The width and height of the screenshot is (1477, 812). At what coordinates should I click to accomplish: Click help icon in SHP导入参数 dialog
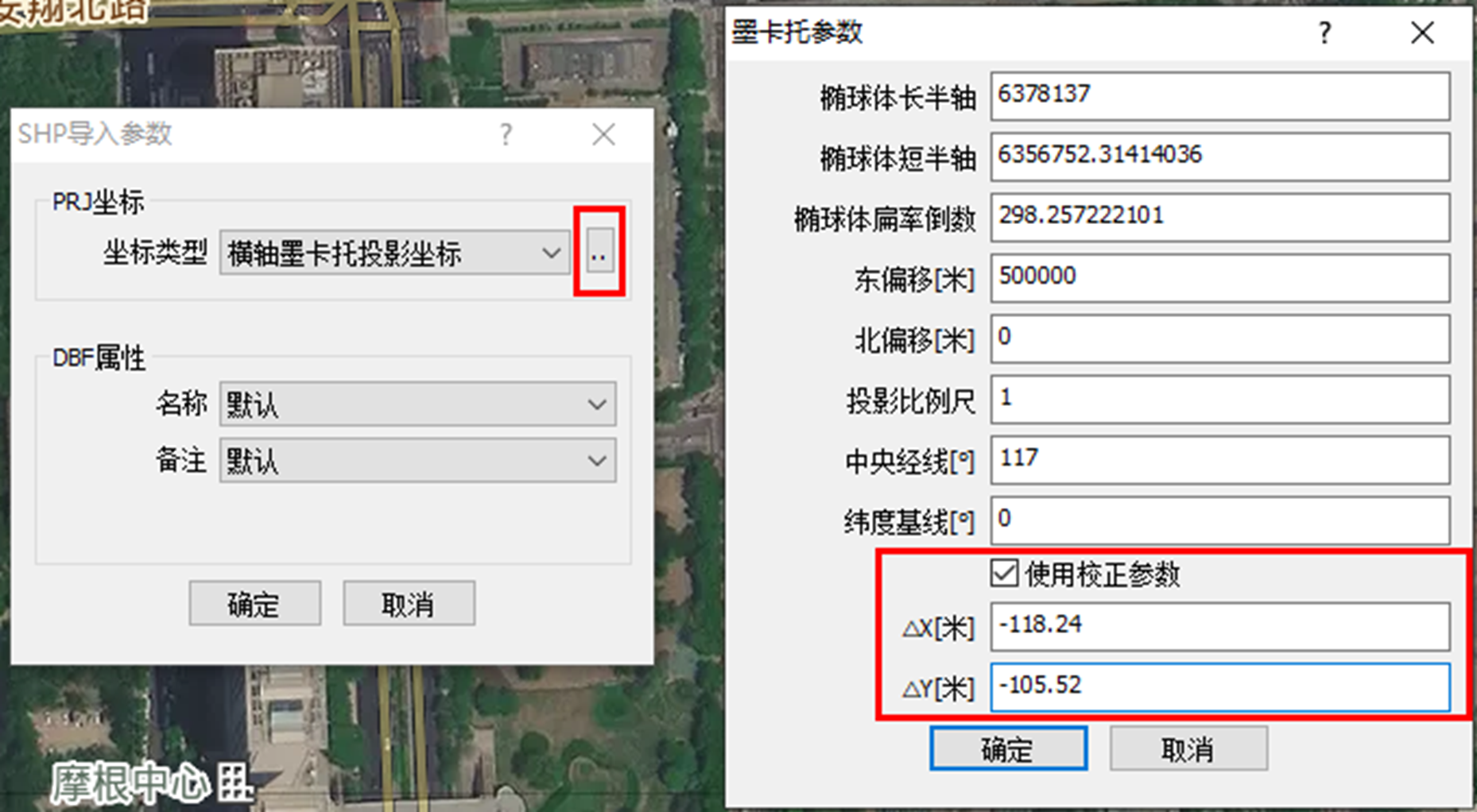coord(506,134)
